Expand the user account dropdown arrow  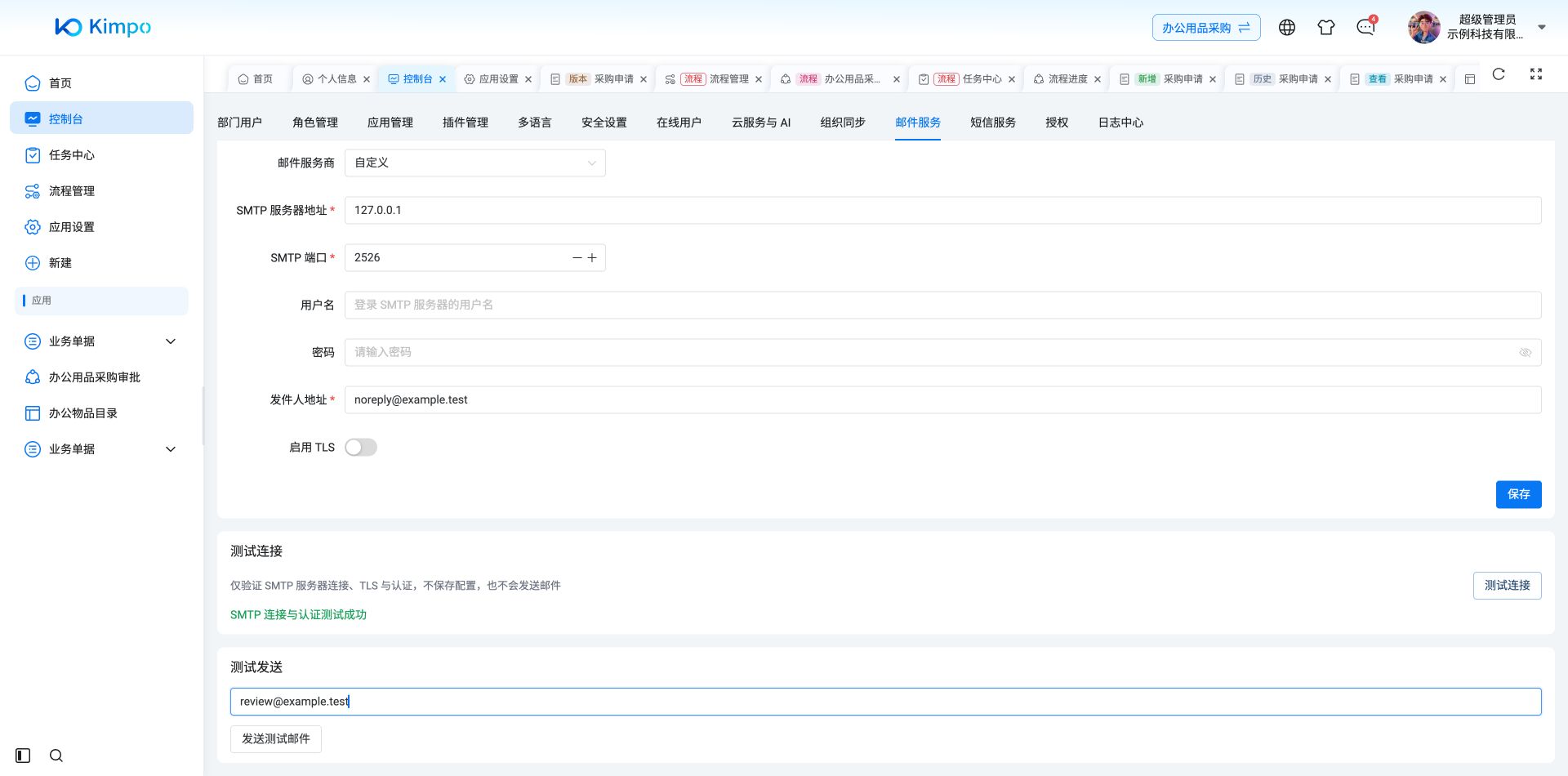[1542, 27]
